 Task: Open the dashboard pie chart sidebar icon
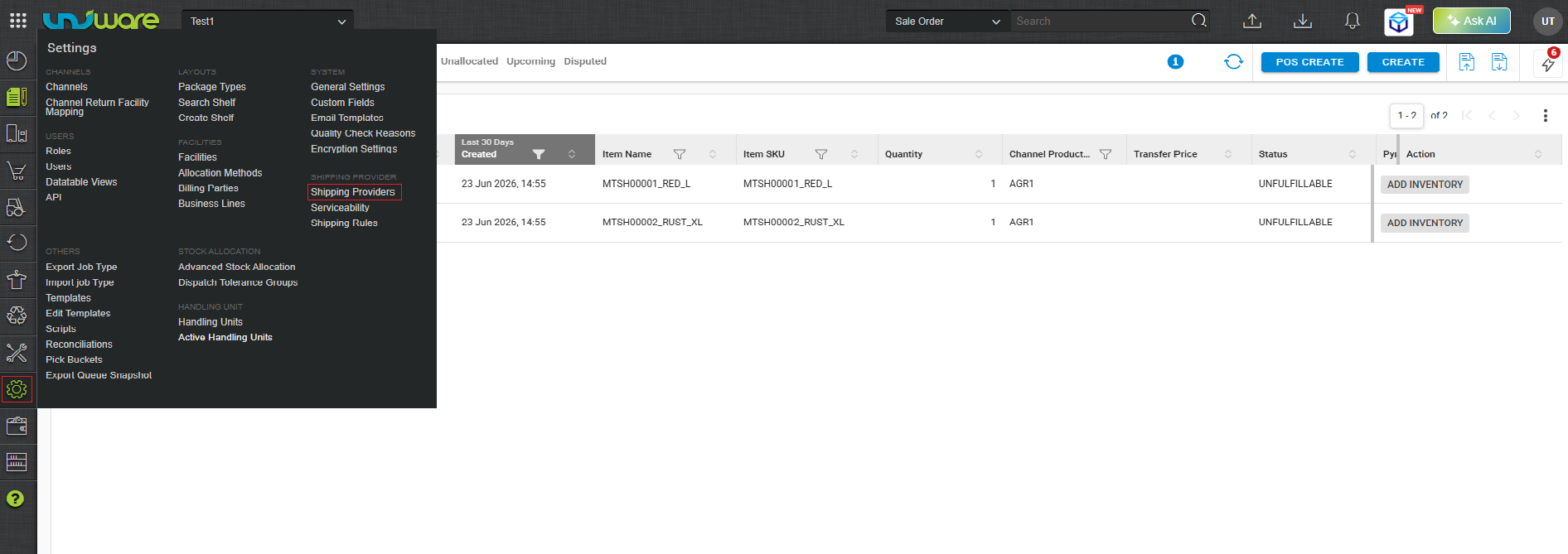click(17, 60)
